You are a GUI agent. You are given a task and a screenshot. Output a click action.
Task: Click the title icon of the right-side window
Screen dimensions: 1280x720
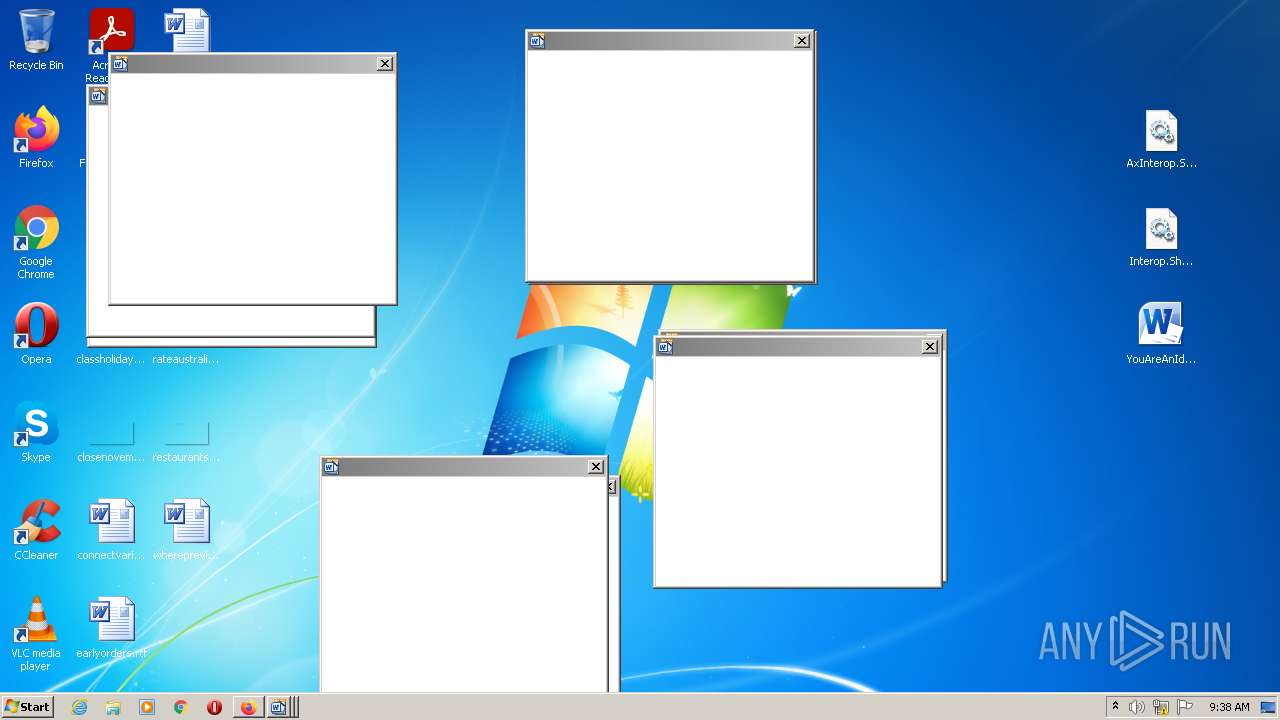point(665,347)
